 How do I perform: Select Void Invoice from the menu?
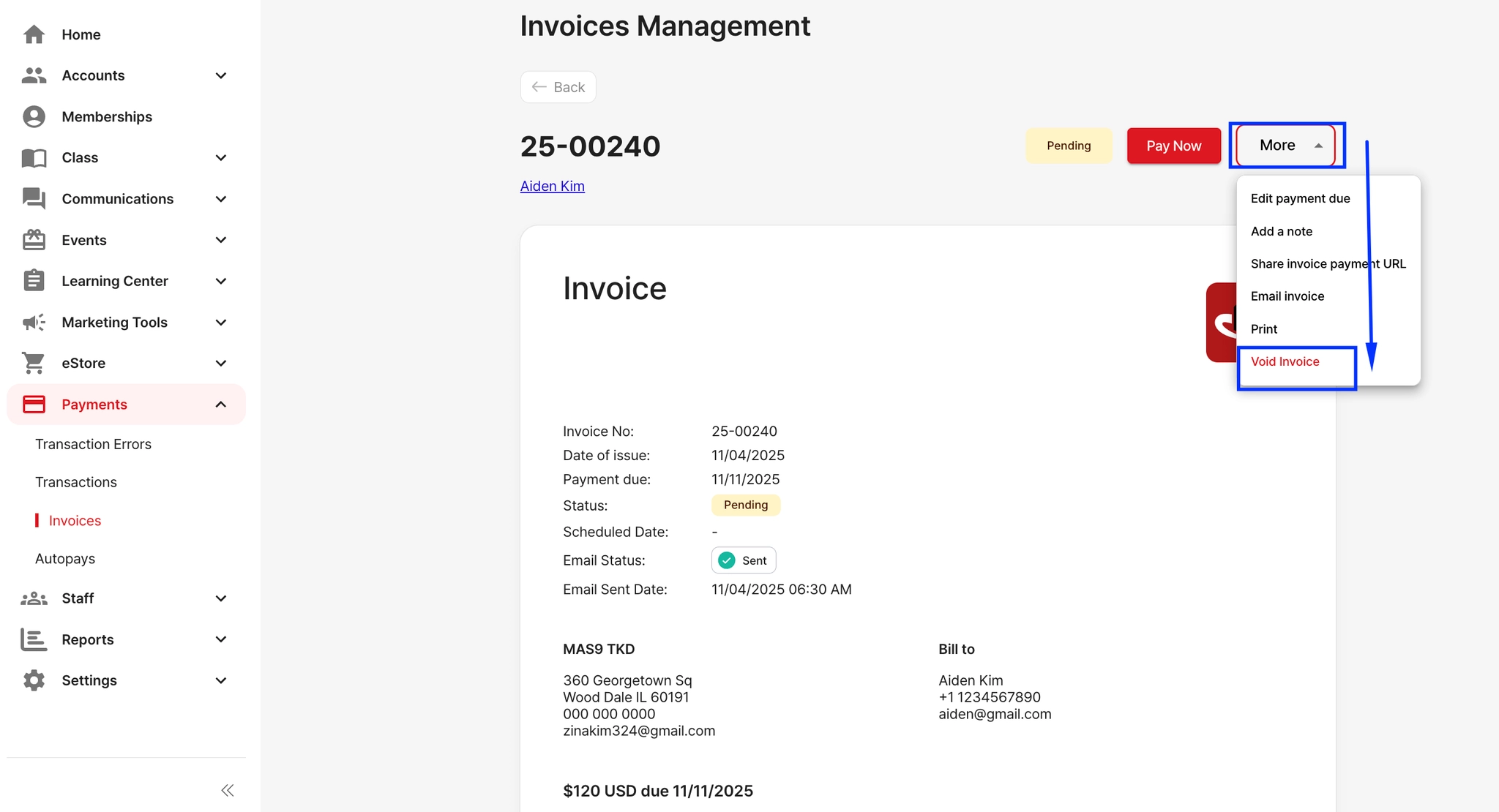[1285, 362]
